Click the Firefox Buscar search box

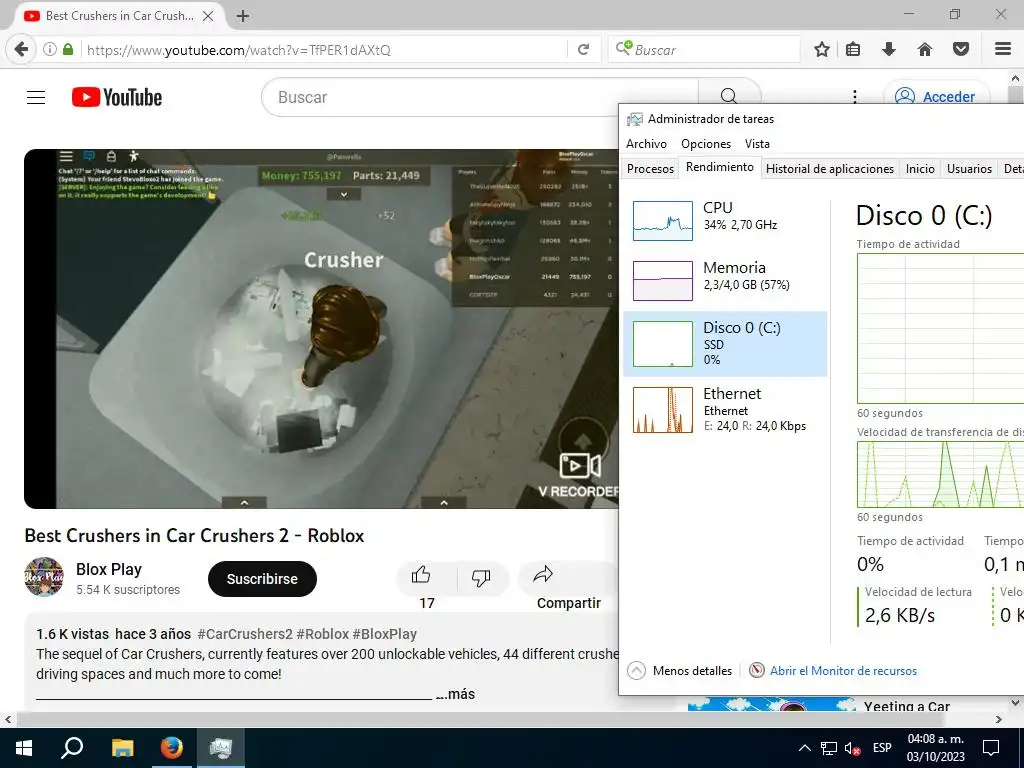[x=704, y=50]
